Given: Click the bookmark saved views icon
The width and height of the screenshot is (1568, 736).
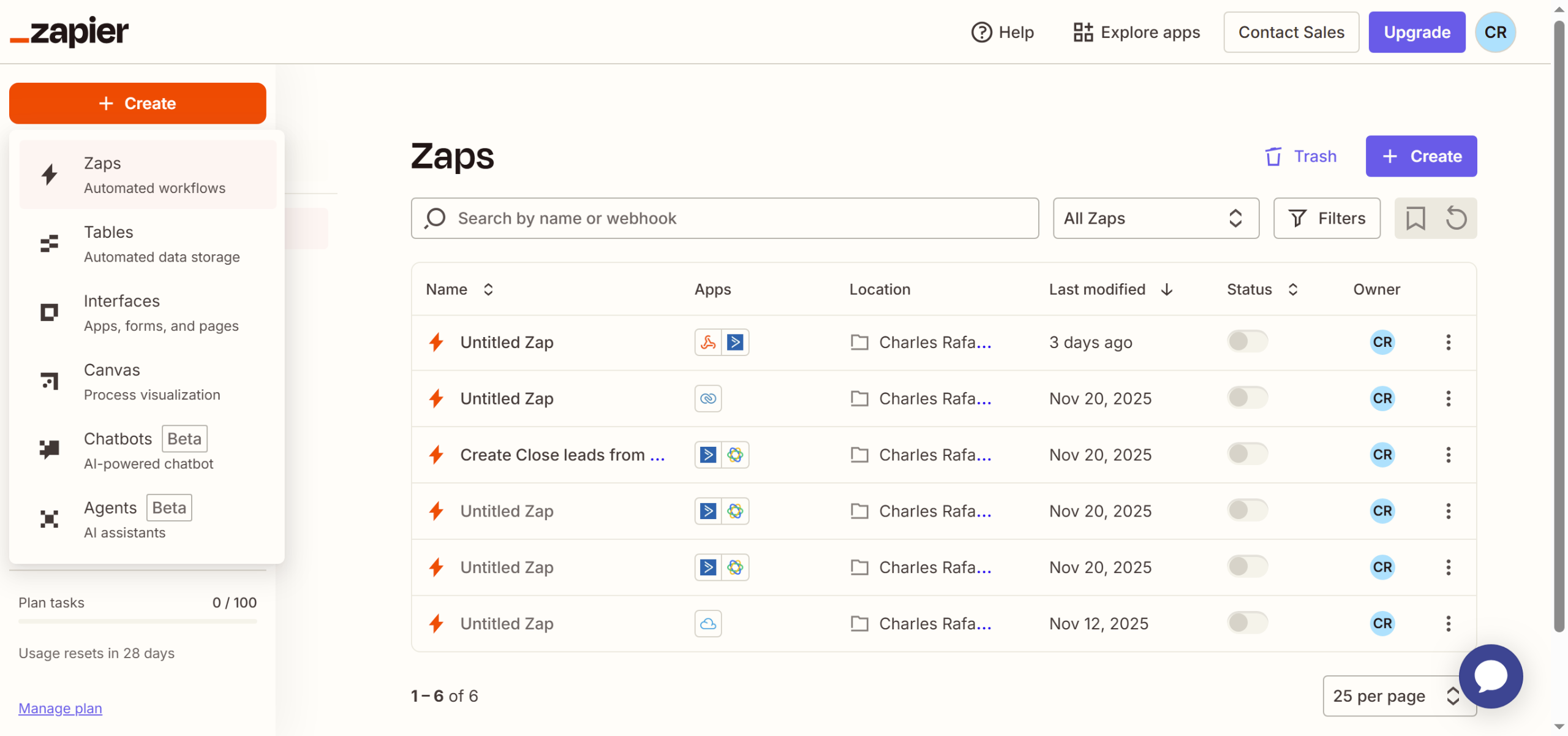Looking at the screenshot, I should (x=1415, y=218).
